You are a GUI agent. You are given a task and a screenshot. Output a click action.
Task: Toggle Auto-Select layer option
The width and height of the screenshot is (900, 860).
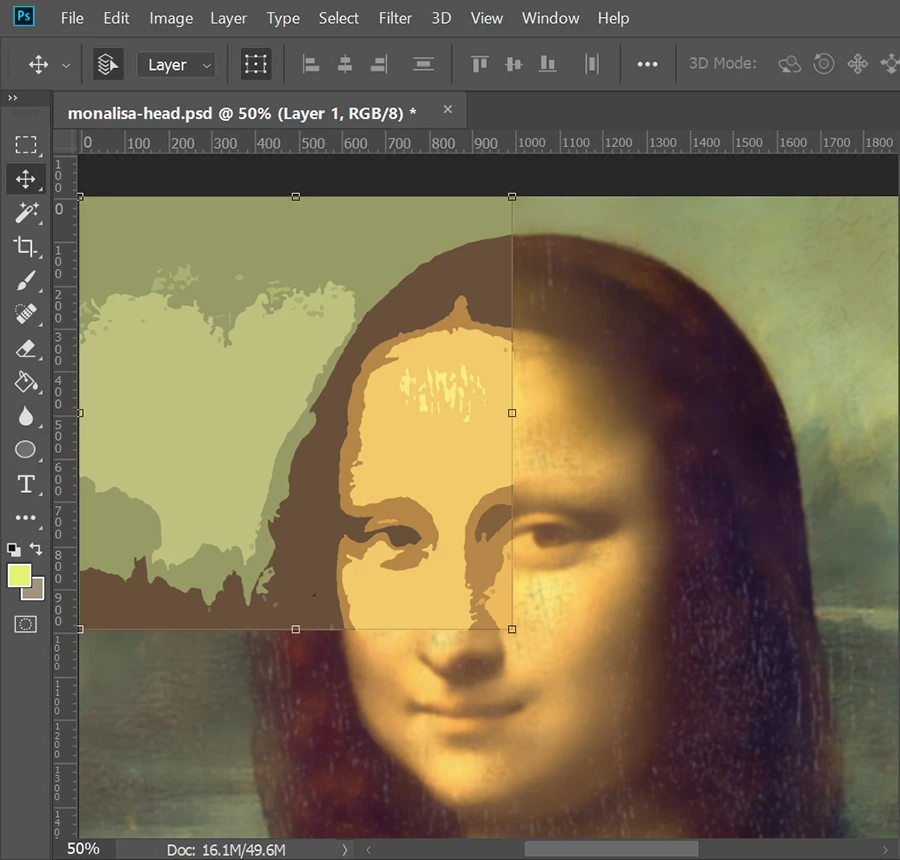click(108, 64)
